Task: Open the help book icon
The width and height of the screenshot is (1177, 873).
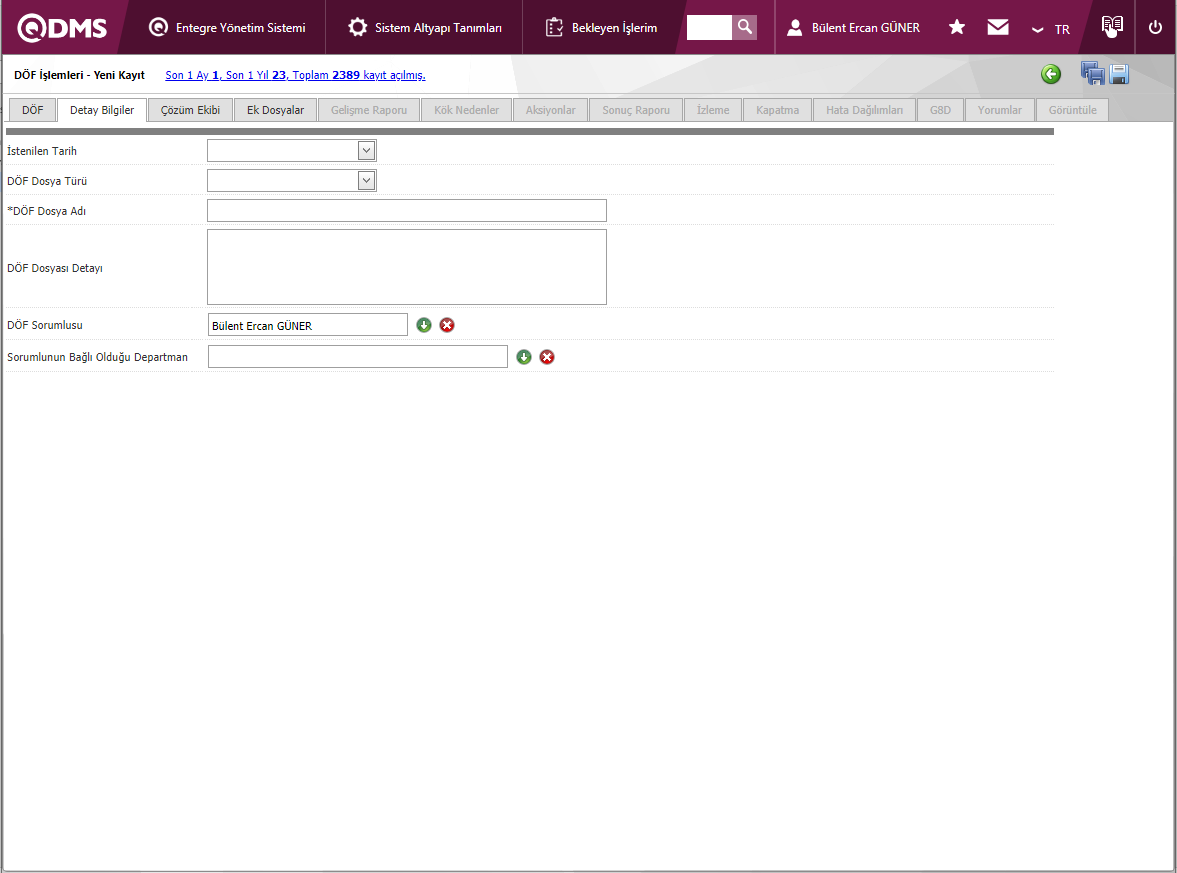Action: click(1112, 26)
